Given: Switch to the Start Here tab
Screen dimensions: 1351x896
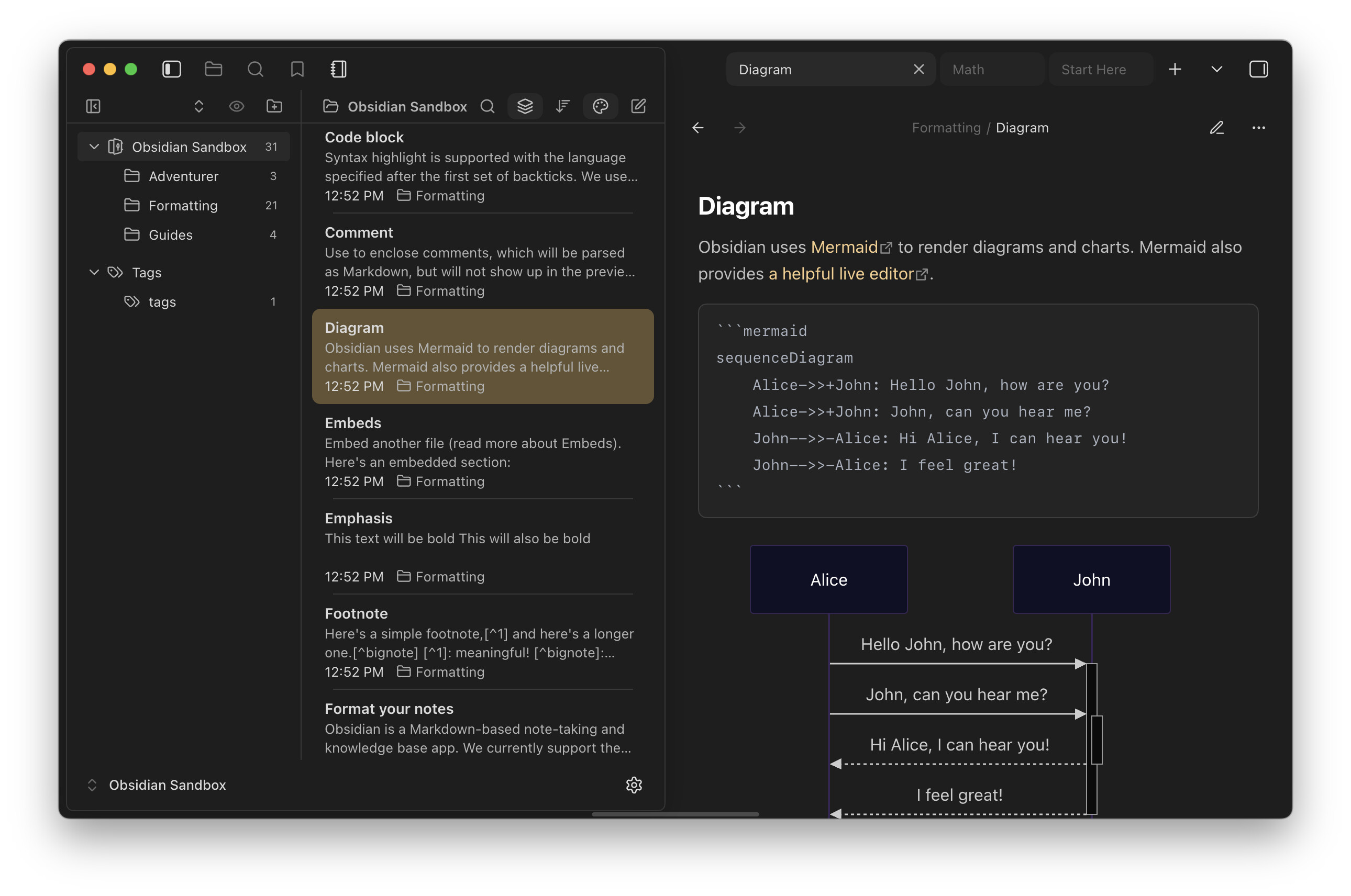Looking at the screenshot, I should 1093,70.
